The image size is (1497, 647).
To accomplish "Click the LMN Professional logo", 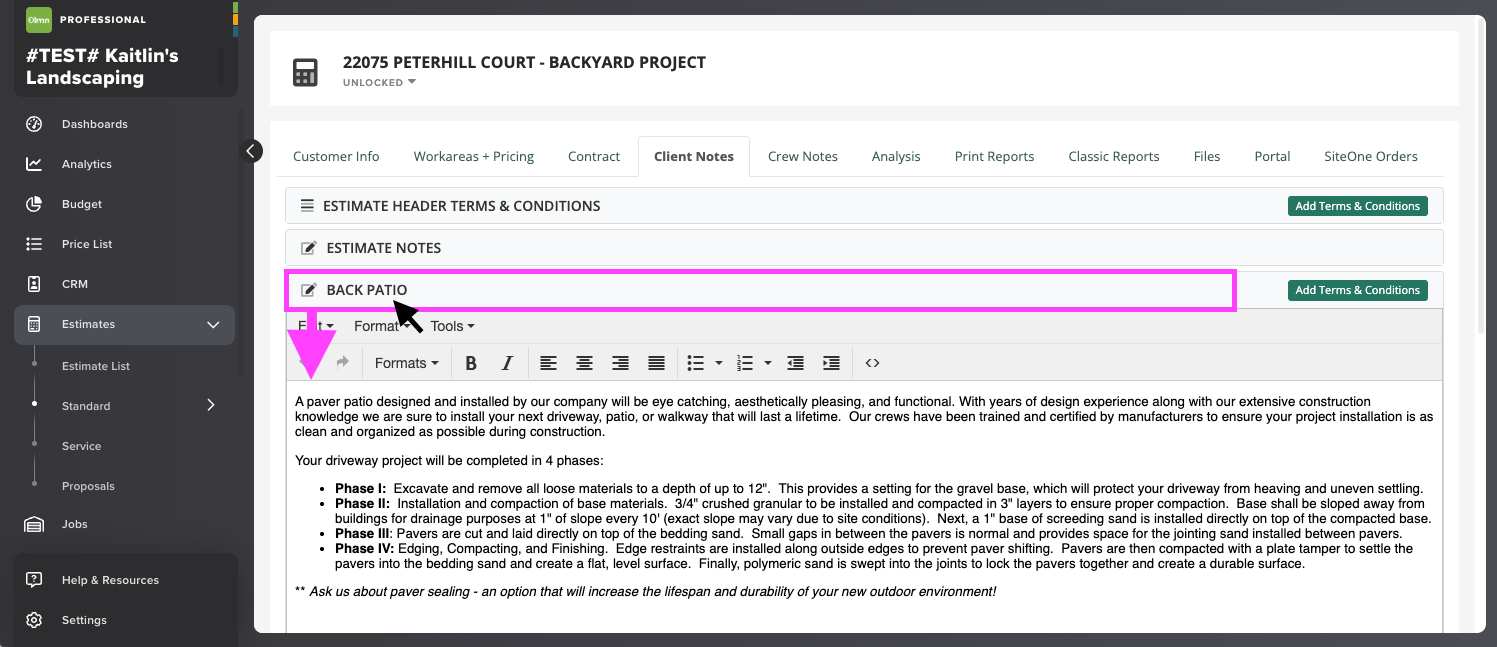I will pos(39,19).
